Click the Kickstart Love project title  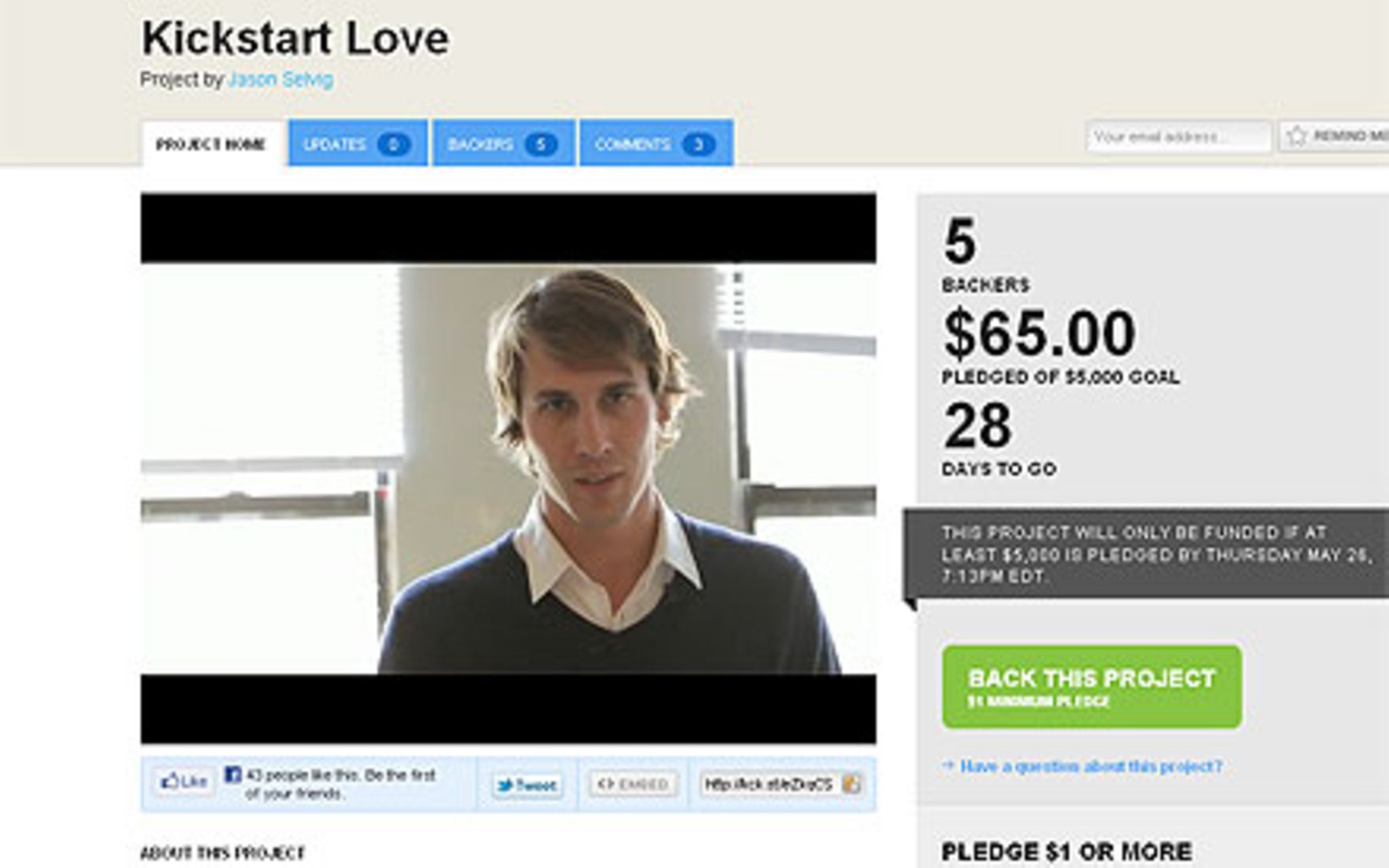click(x=295, y=38)
